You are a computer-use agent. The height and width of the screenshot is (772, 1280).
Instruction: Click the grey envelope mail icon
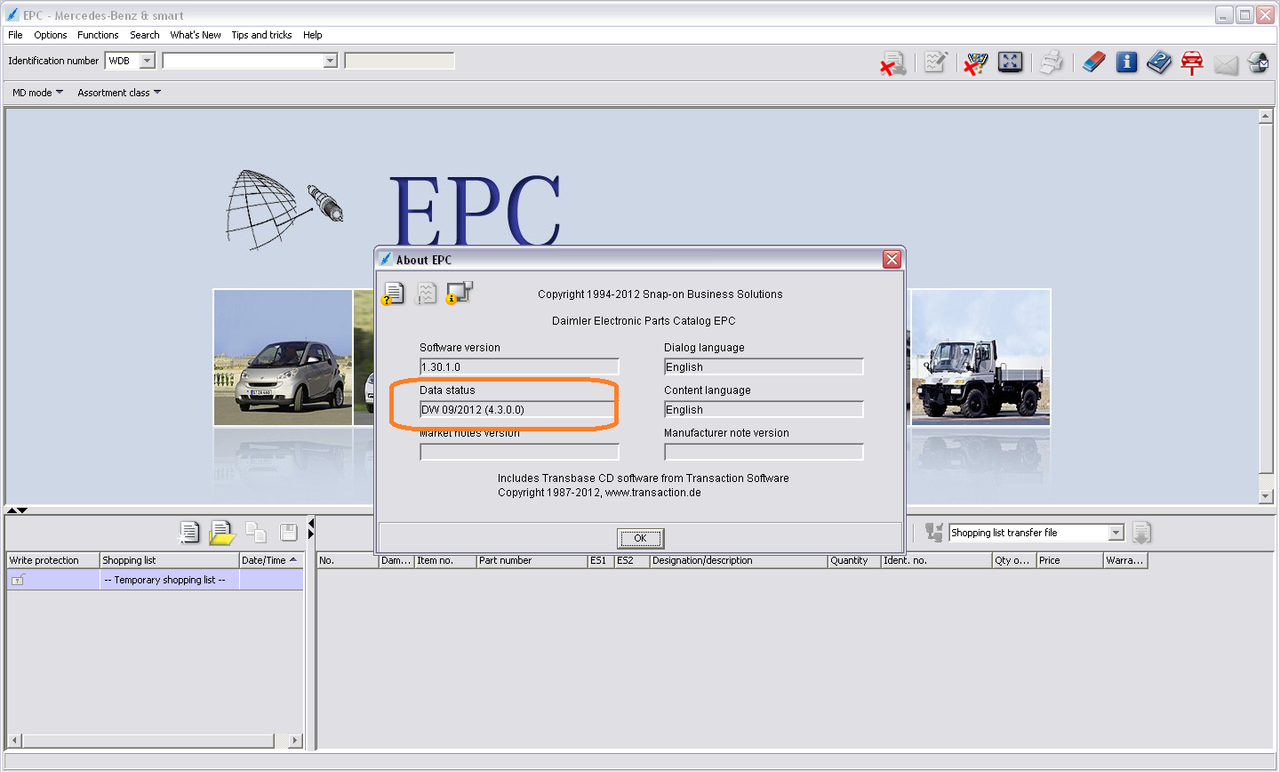tap(1226, 65)
